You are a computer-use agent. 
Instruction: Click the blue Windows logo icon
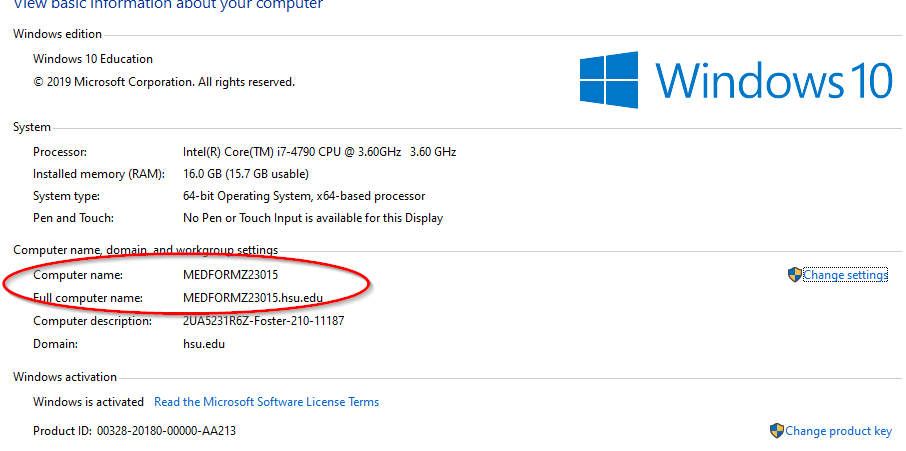click(x=609, y=80)
